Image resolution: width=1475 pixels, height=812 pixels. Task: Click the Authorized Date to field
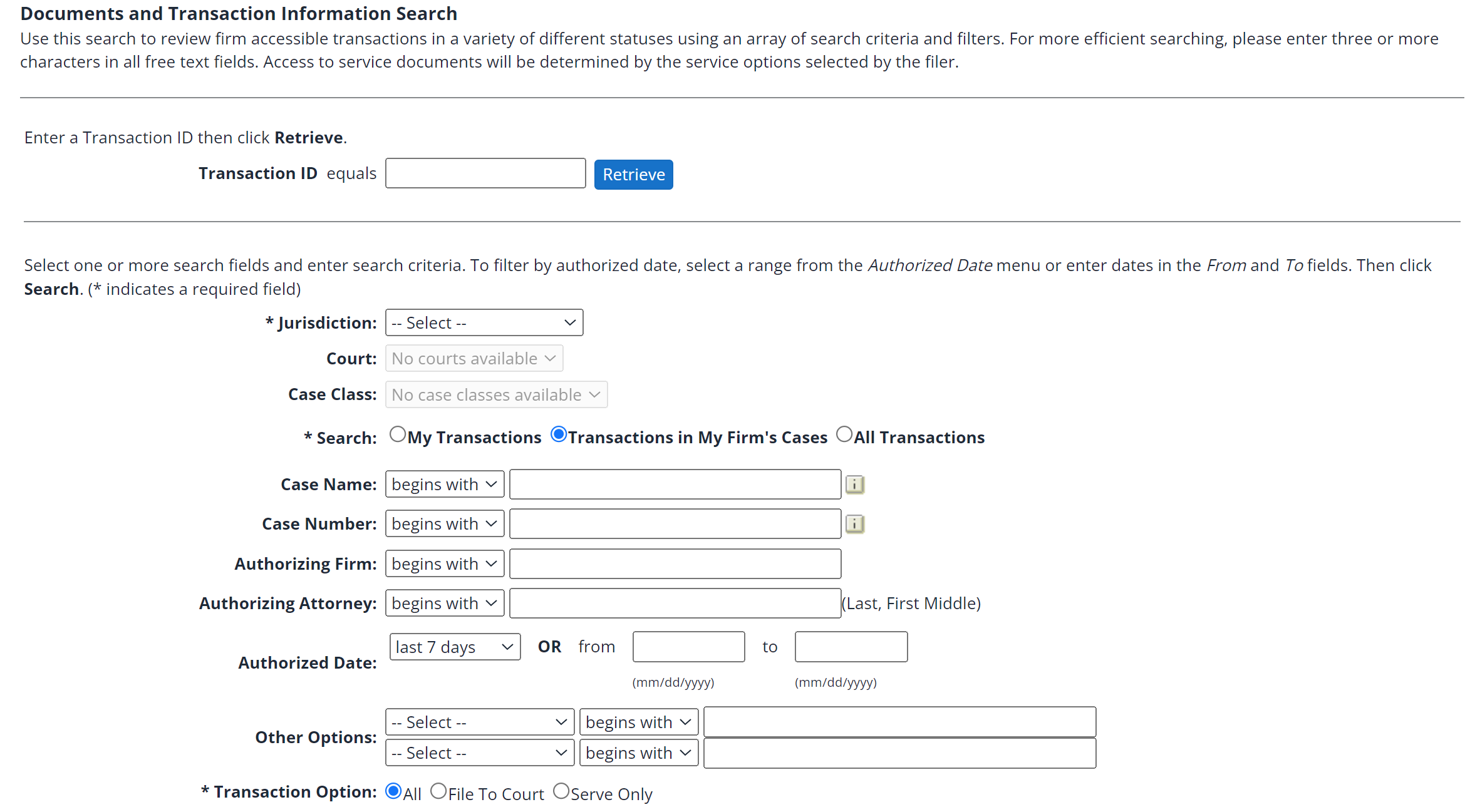tap(851, 647)
